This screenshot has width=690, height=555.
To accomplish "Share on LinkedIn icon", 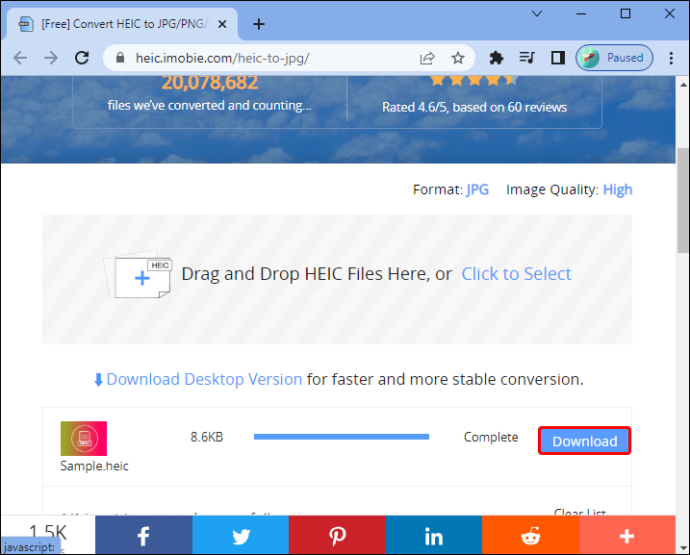I will click(x=434, y=536).
